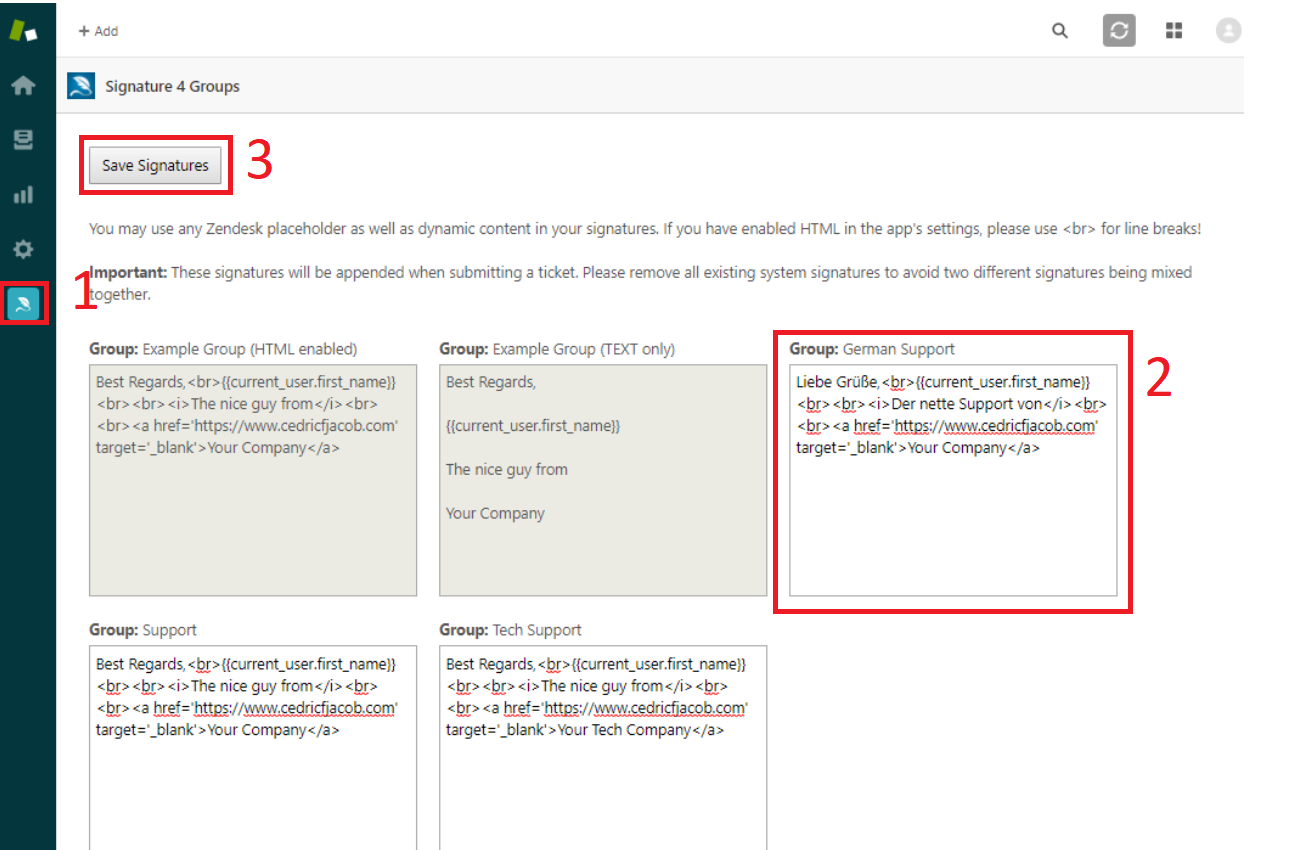Viewport: 1300px width, 850px height.
Task: Open the Views tickets icon in sidebar
Action: pos(23,141)
